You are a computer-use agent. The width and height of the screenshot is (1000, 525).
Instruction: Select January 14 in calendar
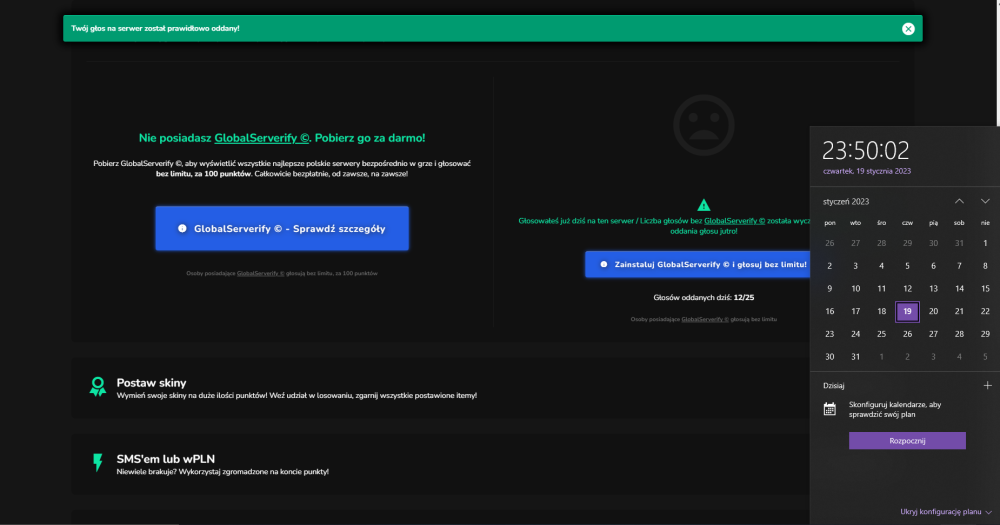tap(959, 288)
